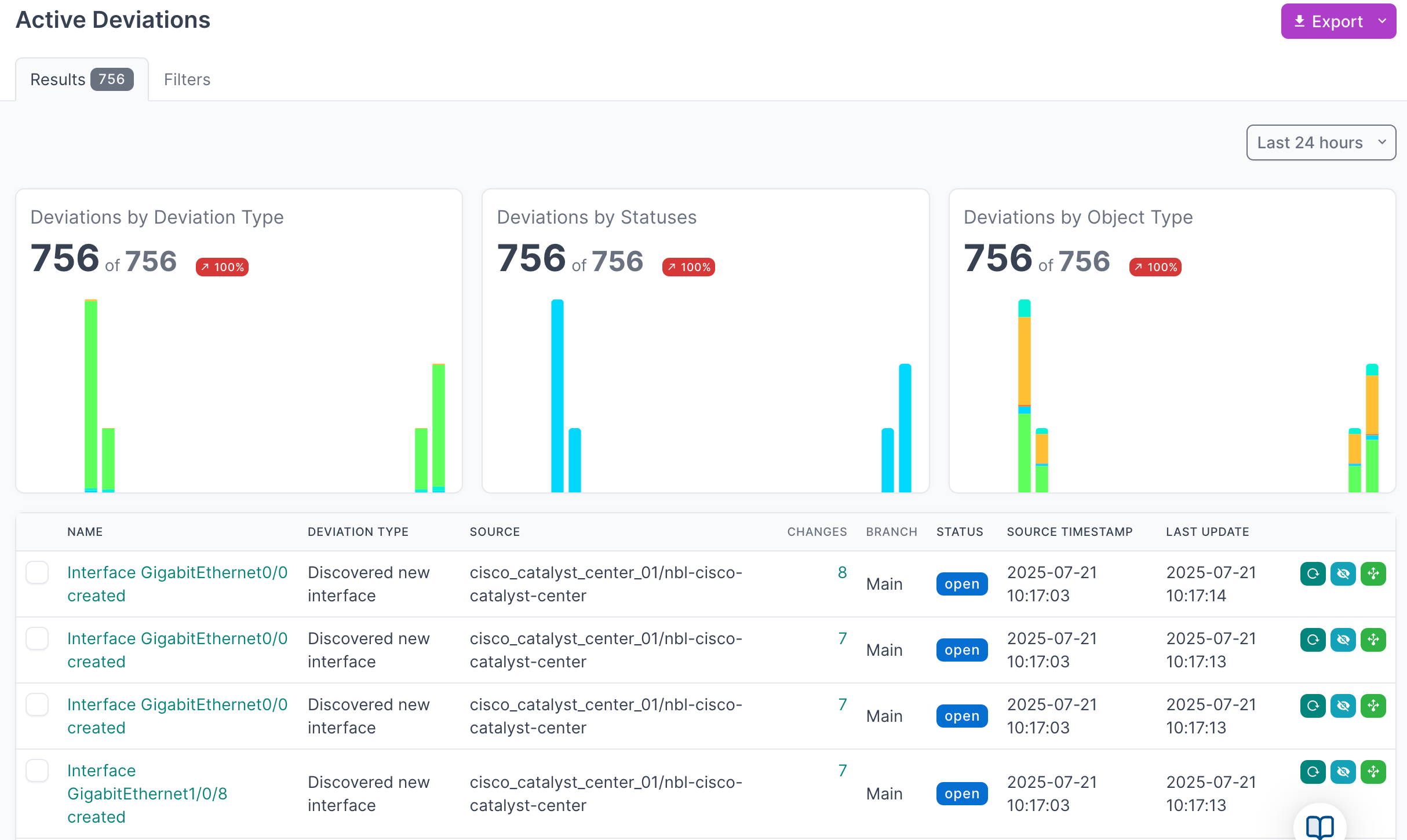This screenshot has width=1407, height=840.
Task: Click refresh icon in GigabitEthernet1/0/8 row
Action: pos(1313,772)
